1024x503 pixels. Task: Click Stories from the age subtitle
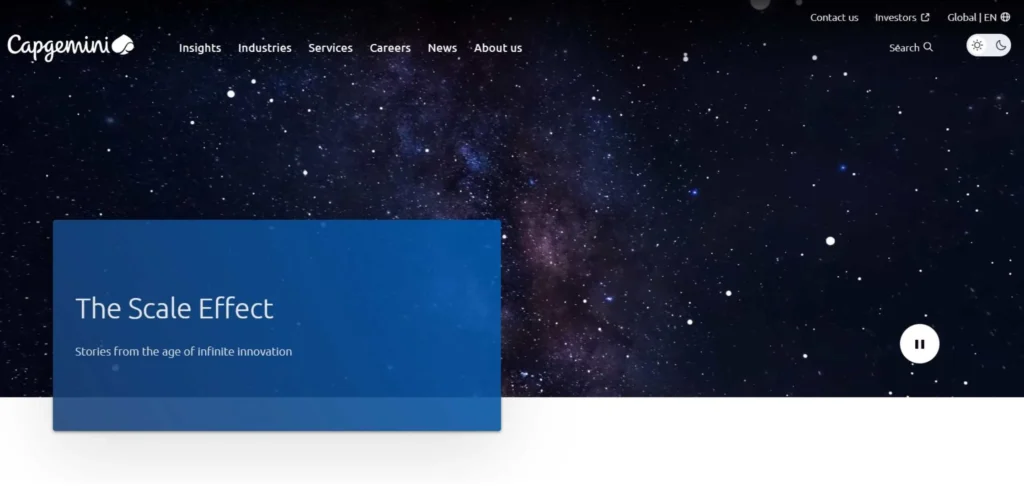(x=184, y=351)
